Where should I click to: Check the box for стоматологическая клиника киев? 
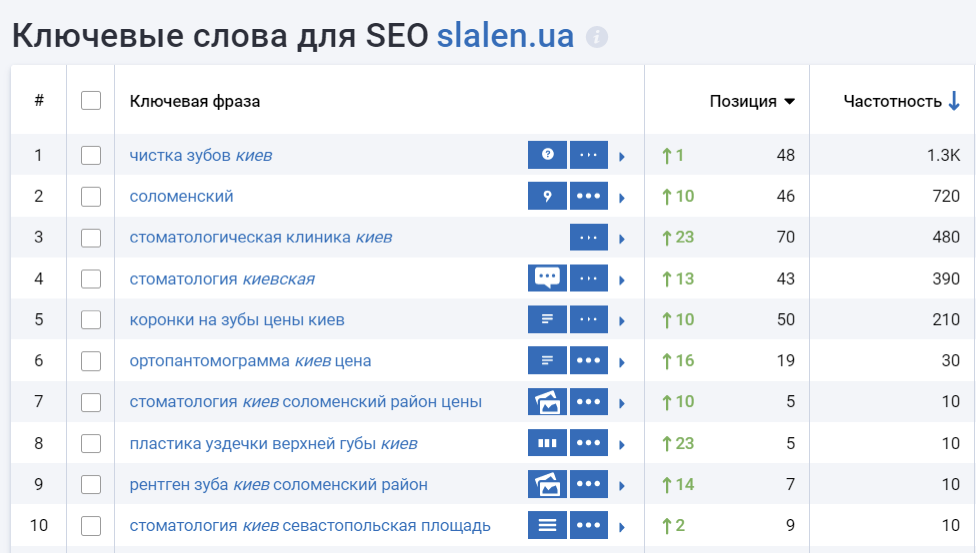[x=91, y=237]
